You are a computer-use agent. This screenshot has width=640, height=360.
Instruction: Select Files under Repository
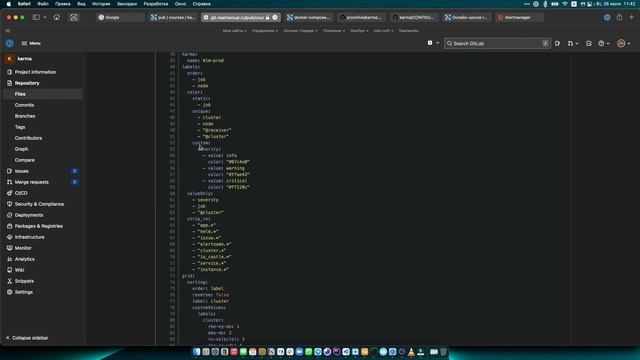coord(42,94)
